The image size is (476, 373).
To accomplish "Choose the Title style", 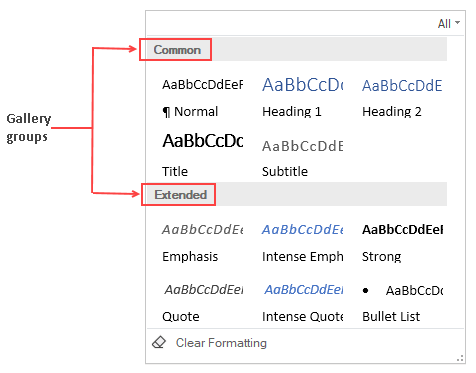I will pyautogui.click(x=203, y=155).
